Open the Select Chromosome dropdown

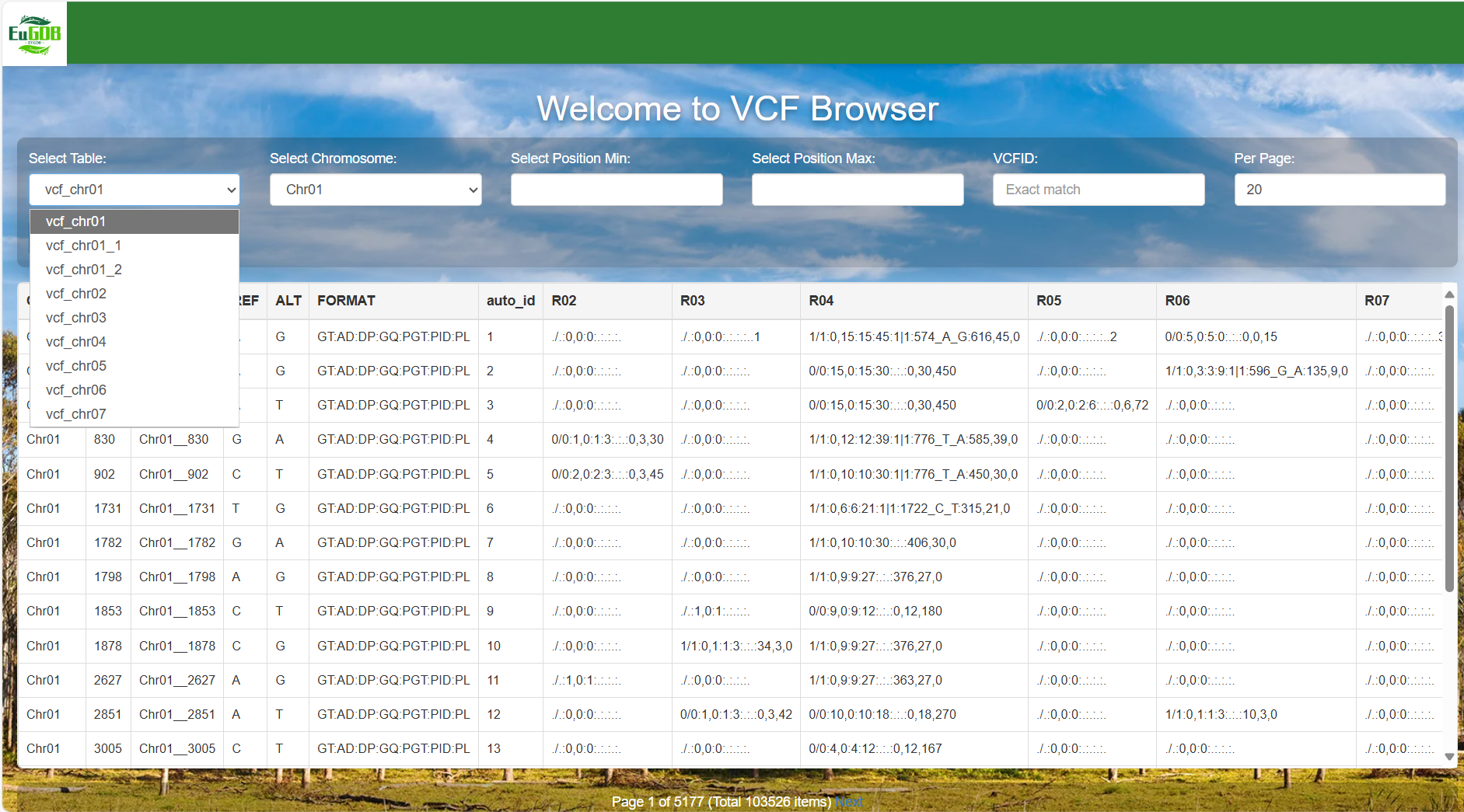pyautogui.click(x=375, y=190)
